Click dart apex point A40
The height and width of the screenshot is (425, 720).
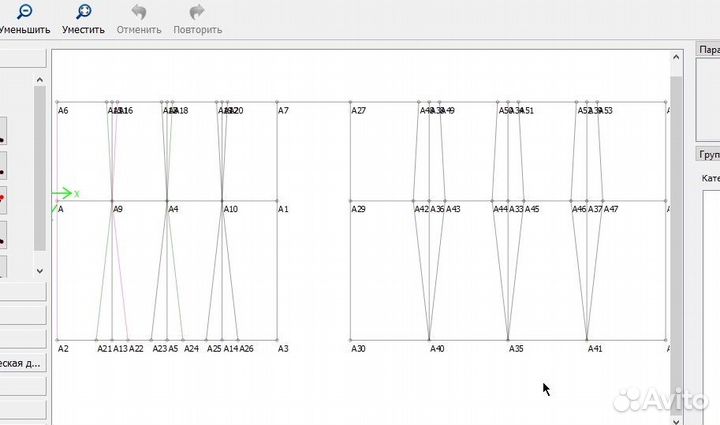430,341
